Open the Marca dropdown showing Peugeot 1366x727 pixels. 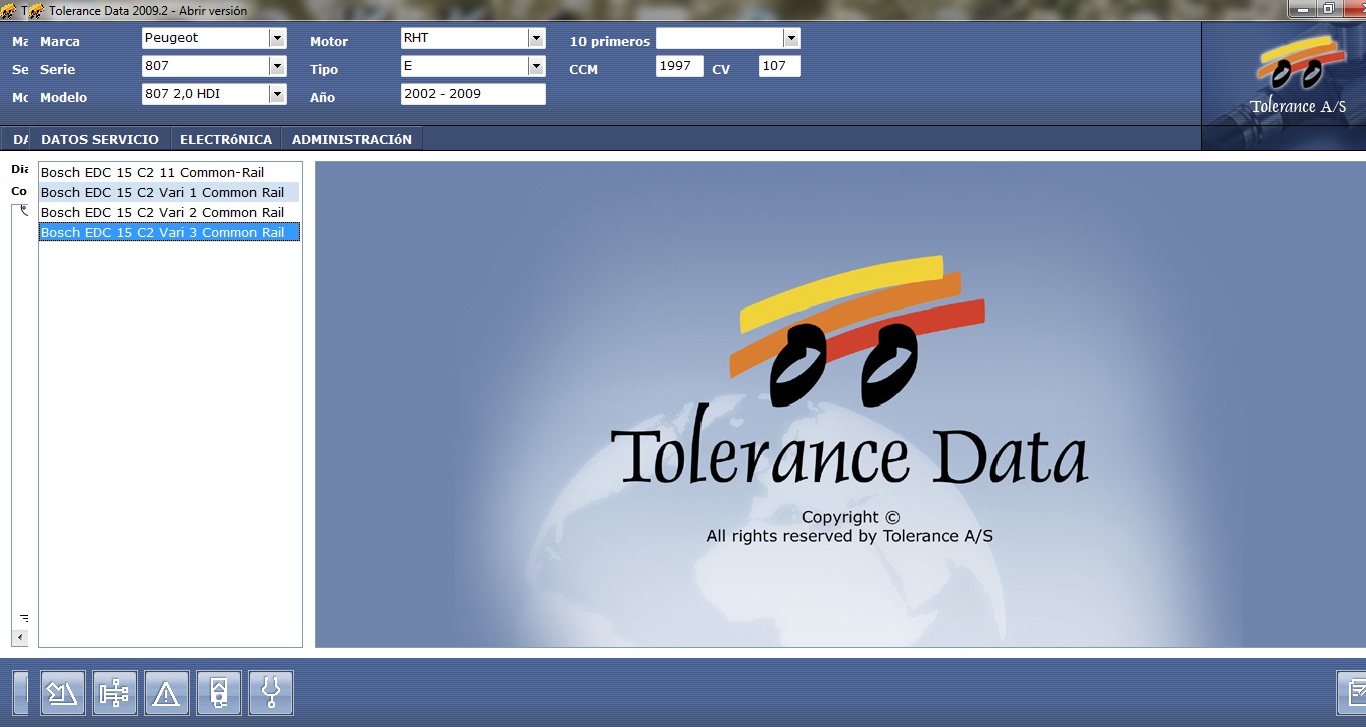point(278,38)
